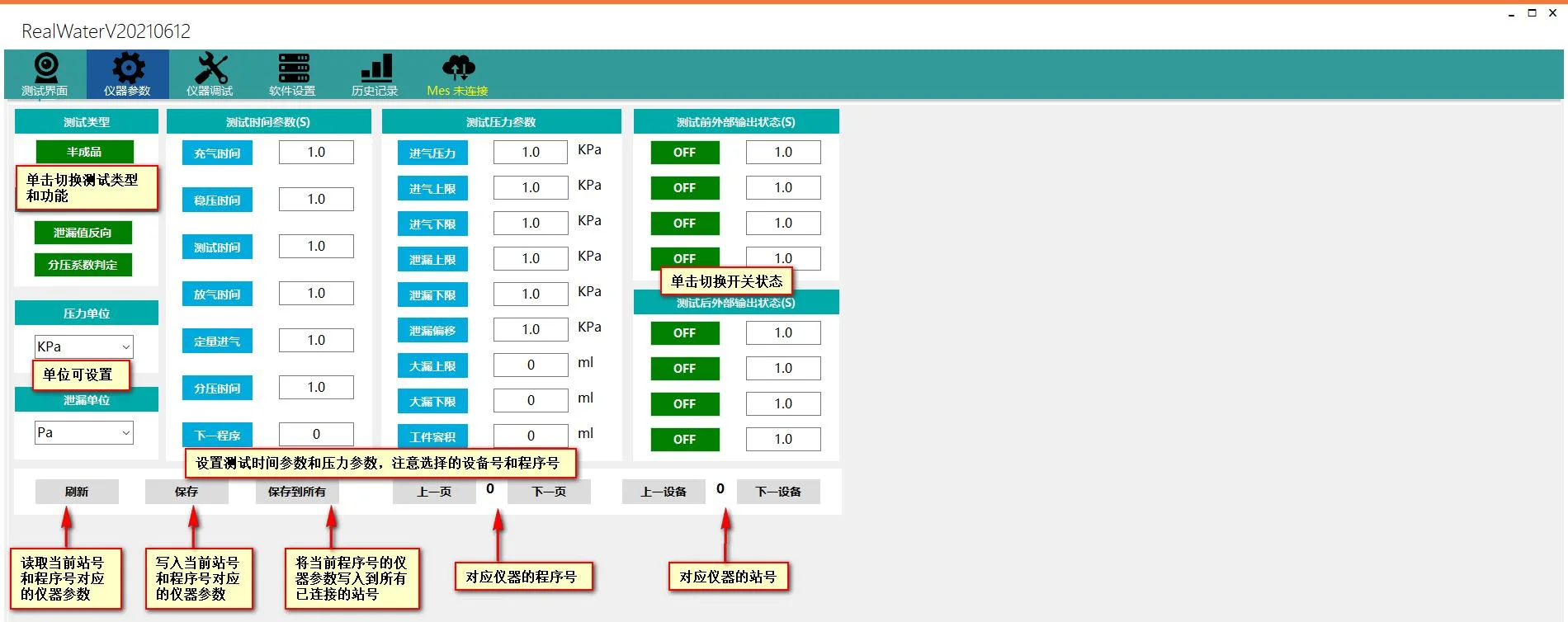Go to 上一页 program
The height and width of the screenshot is (622, 1568).
[434, 492]
